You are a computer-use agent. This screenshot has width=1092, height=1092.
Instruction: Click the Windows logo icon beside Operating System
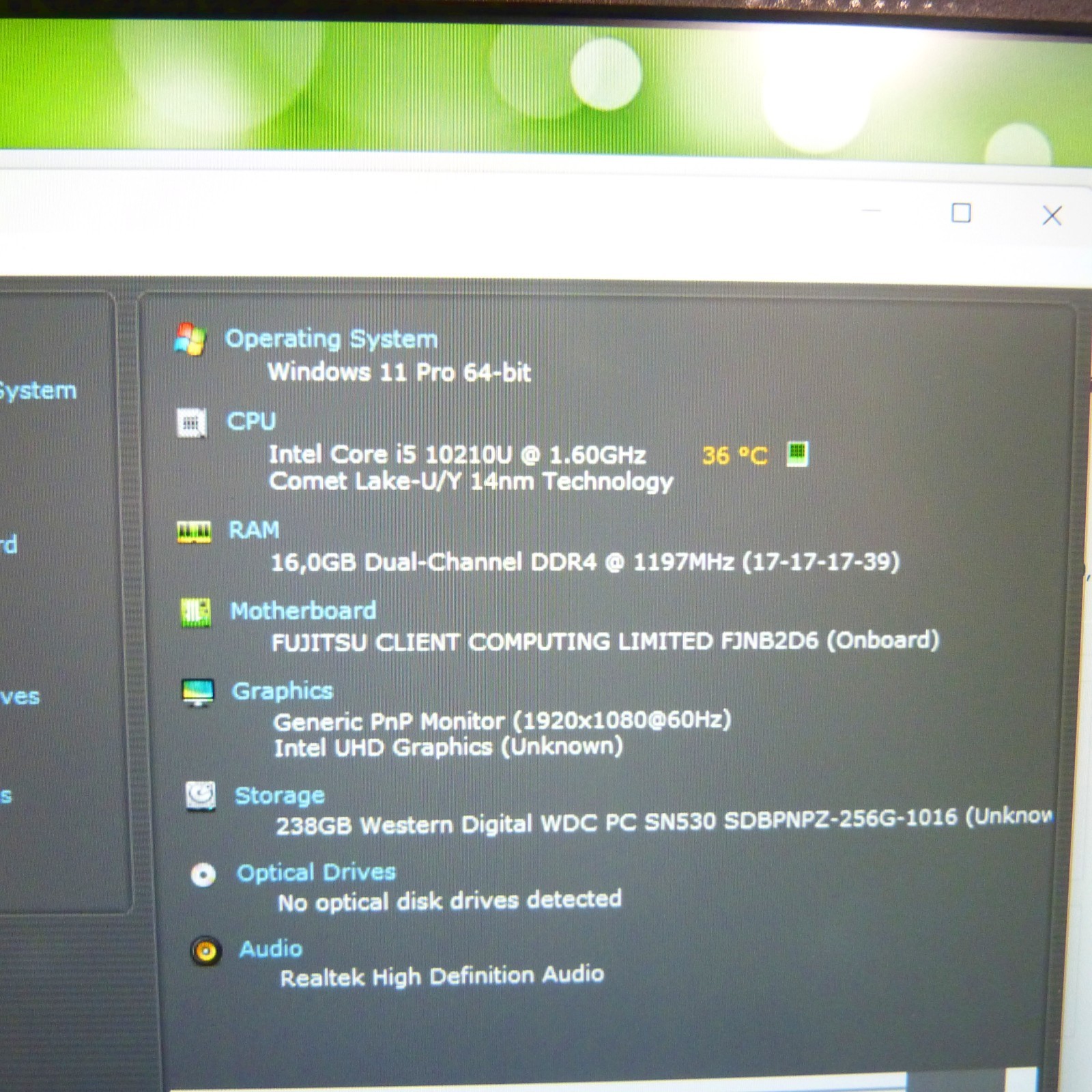tap(190, 339)
